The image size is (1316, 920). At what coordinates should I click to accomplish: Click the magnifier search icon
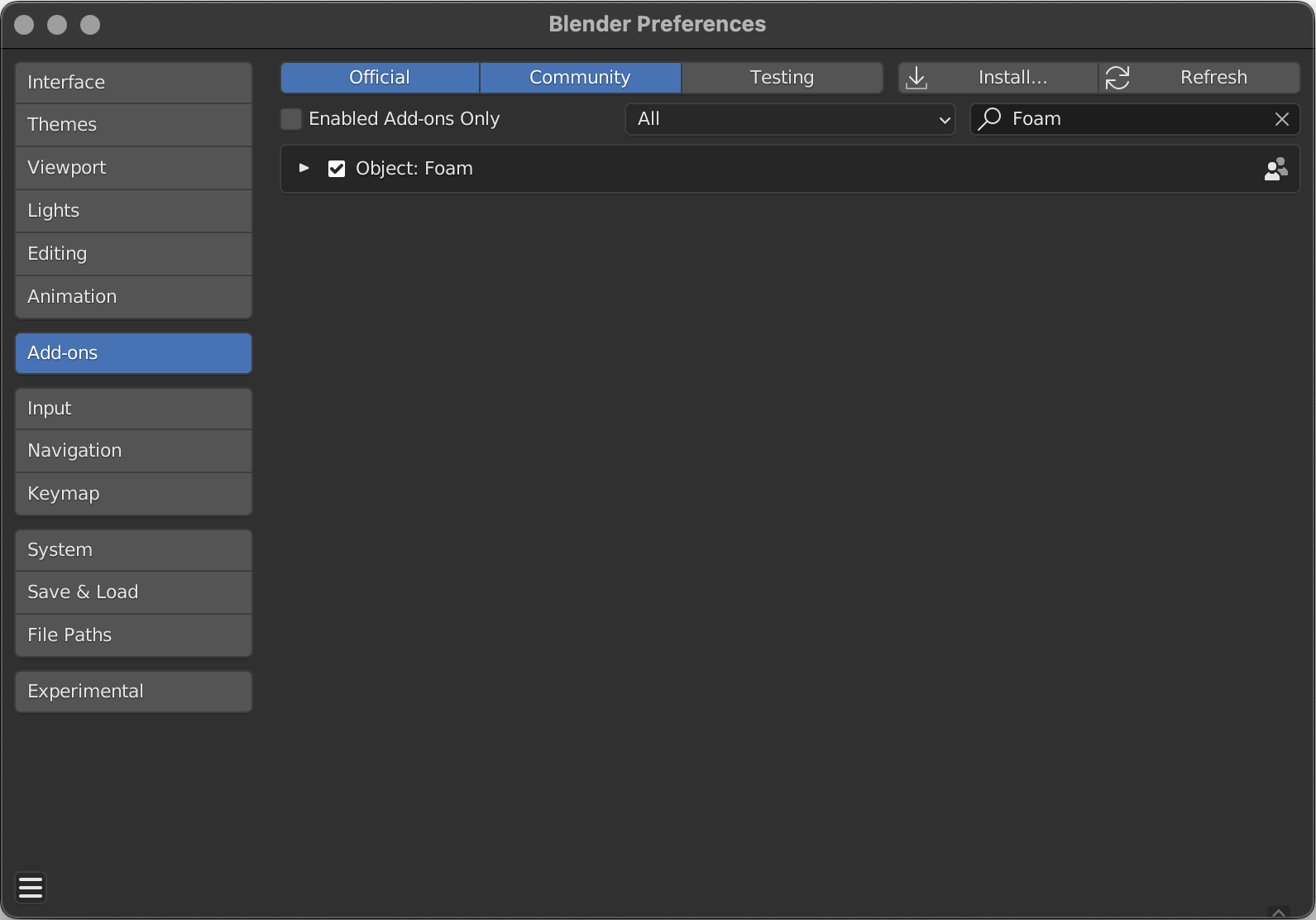(989, 119)
